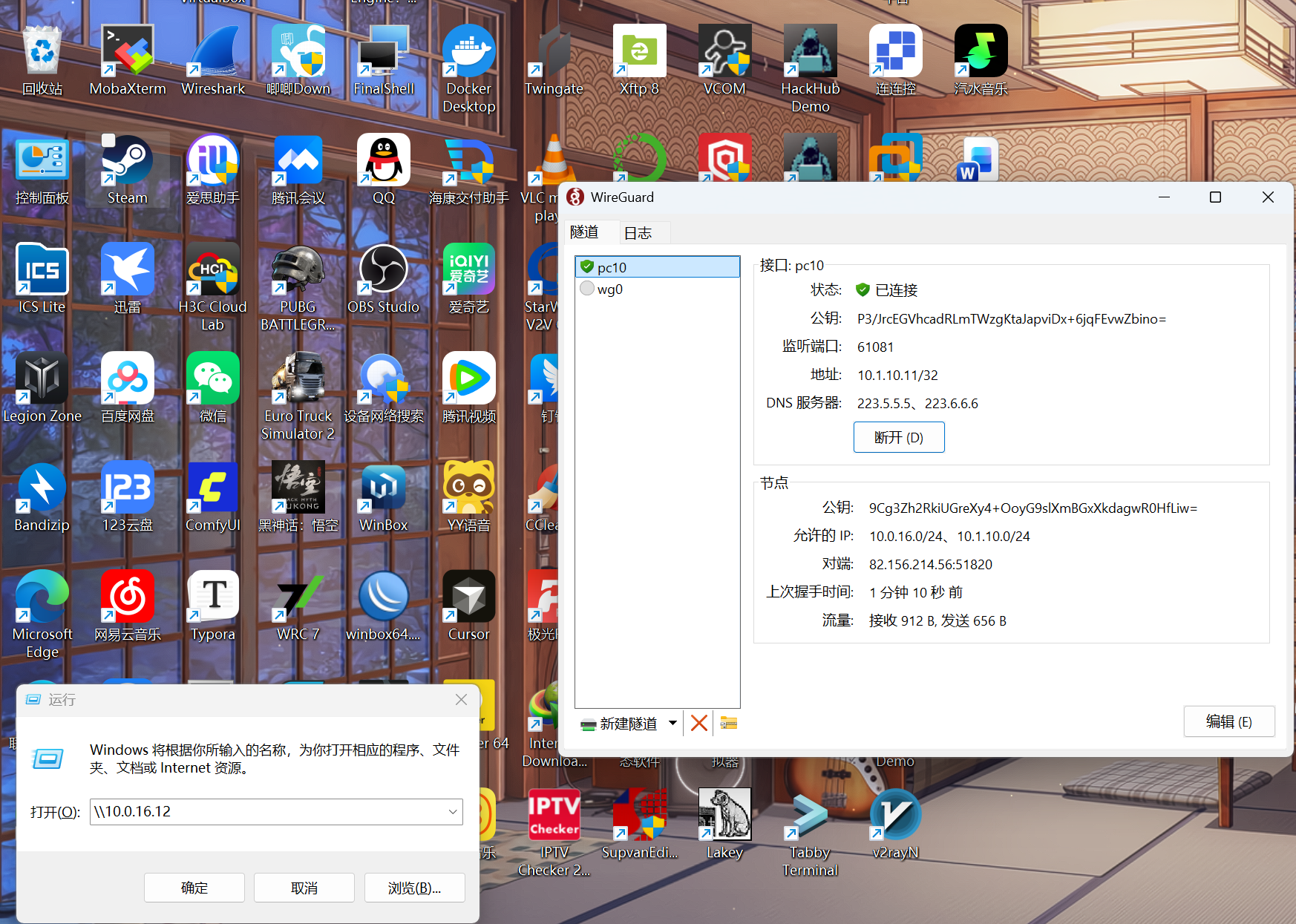Click the 断开 (D) disconnect button
The image size is (1296, 924).
click(898, 437)
